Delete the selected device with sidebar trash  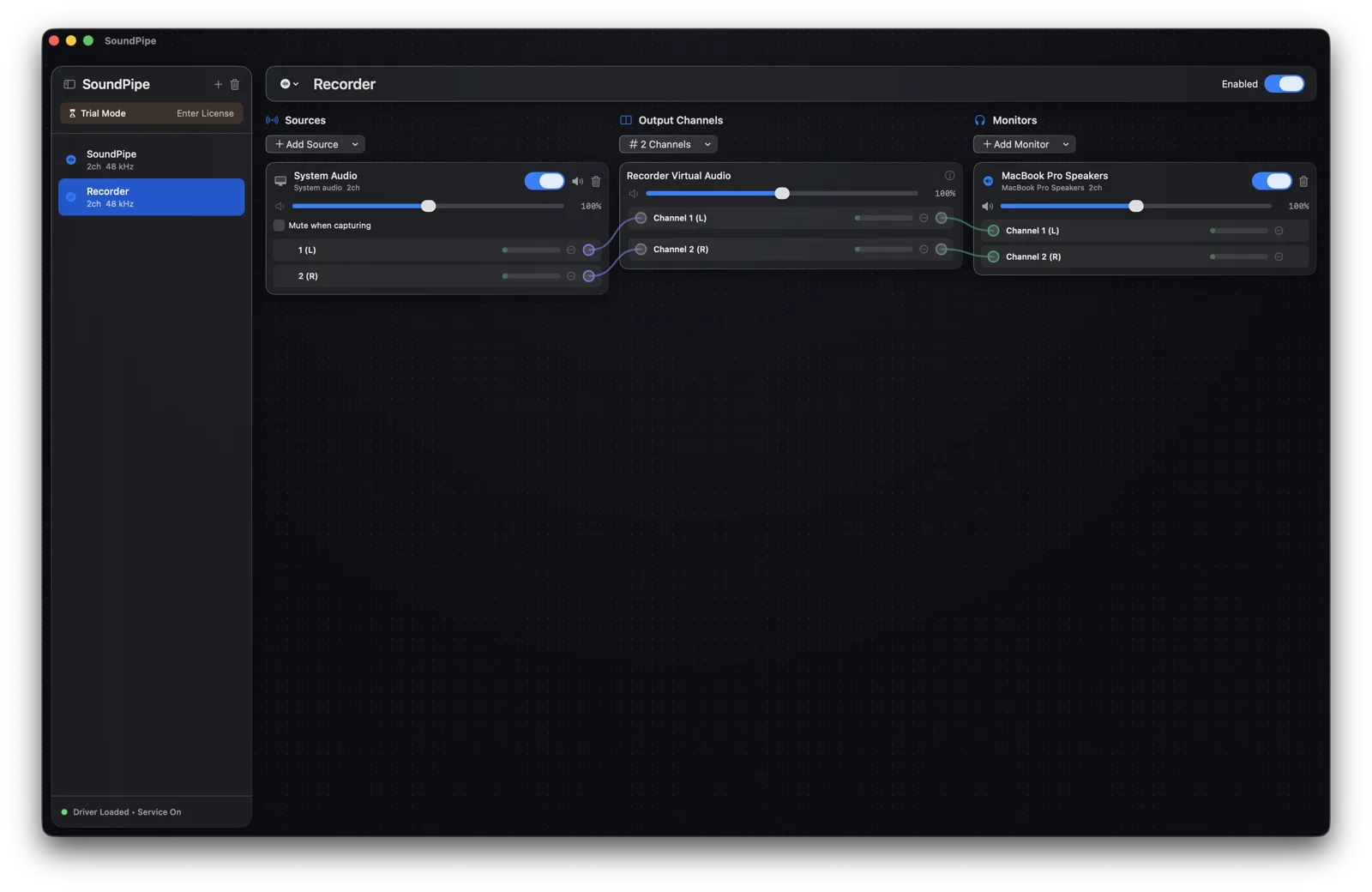235,84
